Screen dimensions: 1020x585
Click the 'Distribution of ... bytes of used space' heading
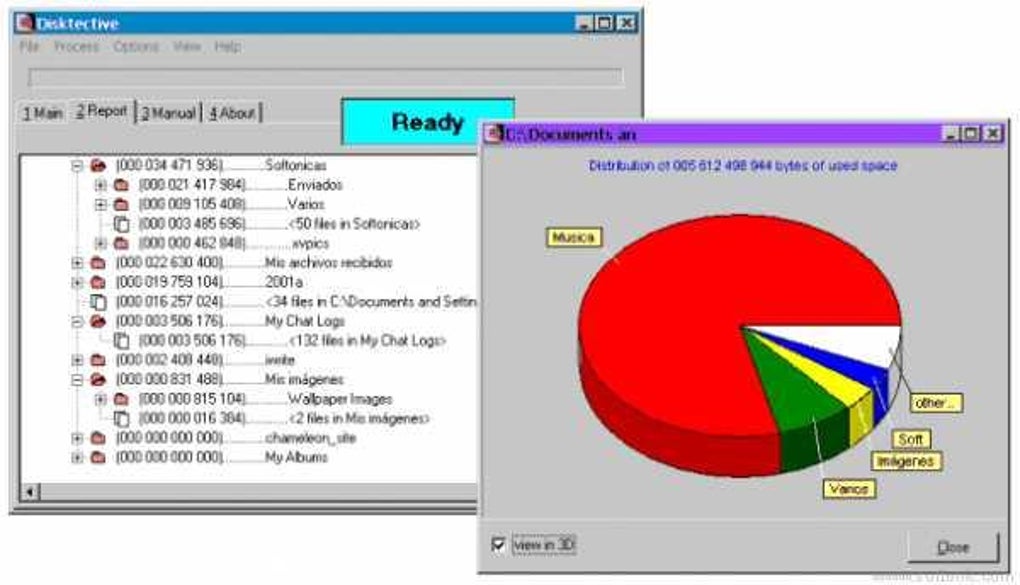(743, 166)
